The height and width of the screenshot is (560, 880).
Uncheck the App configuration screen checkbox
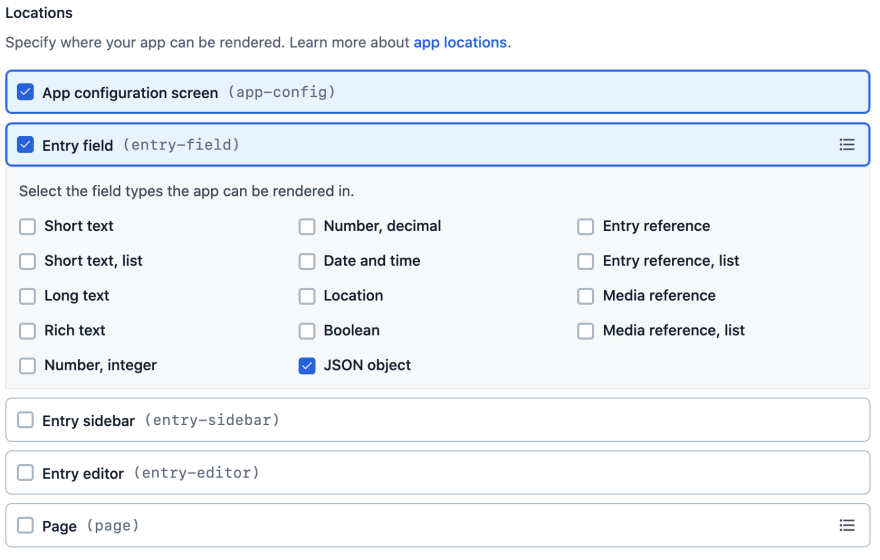click(x=25, y=92)
